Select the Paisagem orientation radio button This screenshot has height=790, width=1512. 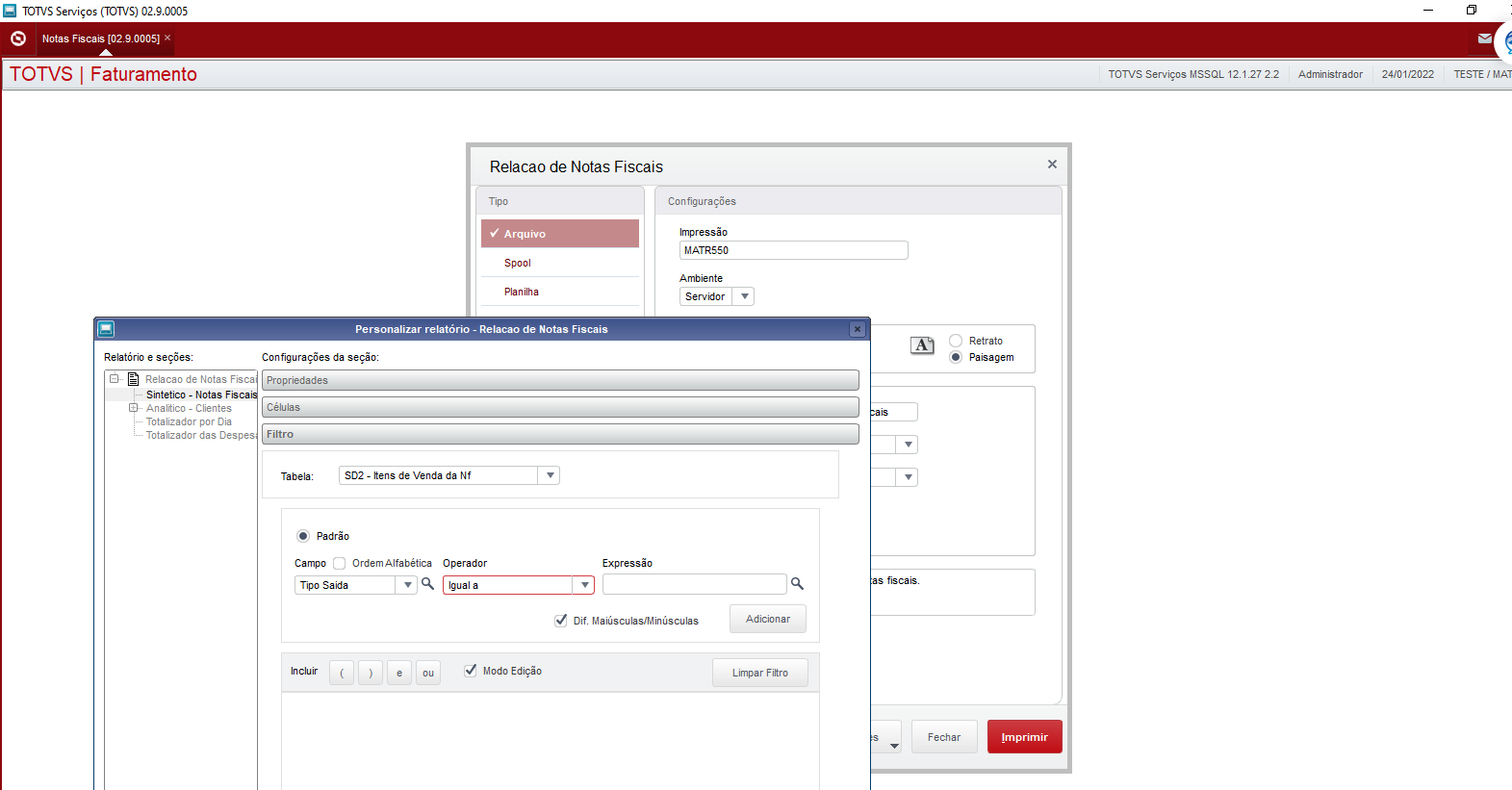956,357
